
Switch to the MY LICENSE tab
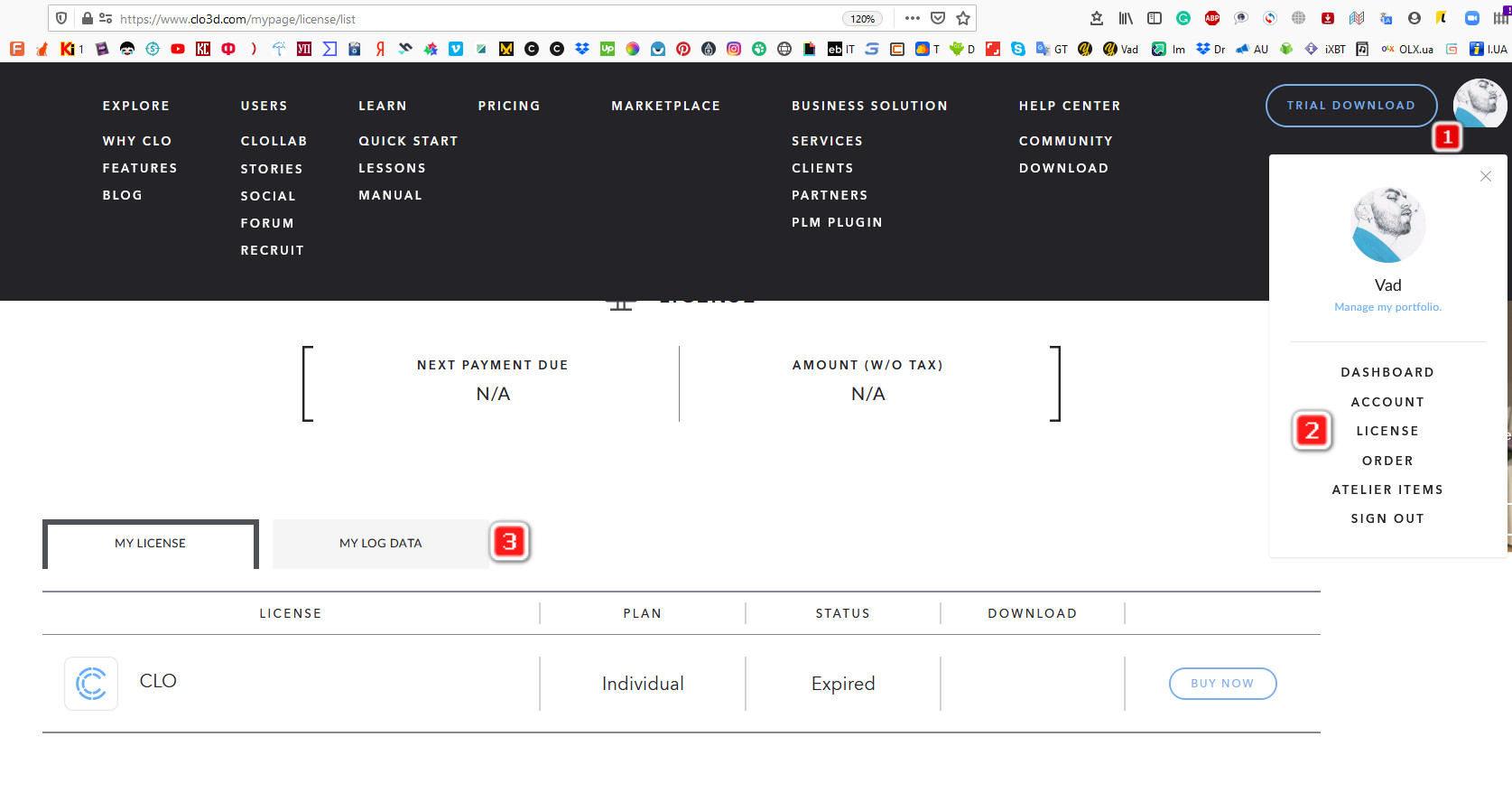151,544
